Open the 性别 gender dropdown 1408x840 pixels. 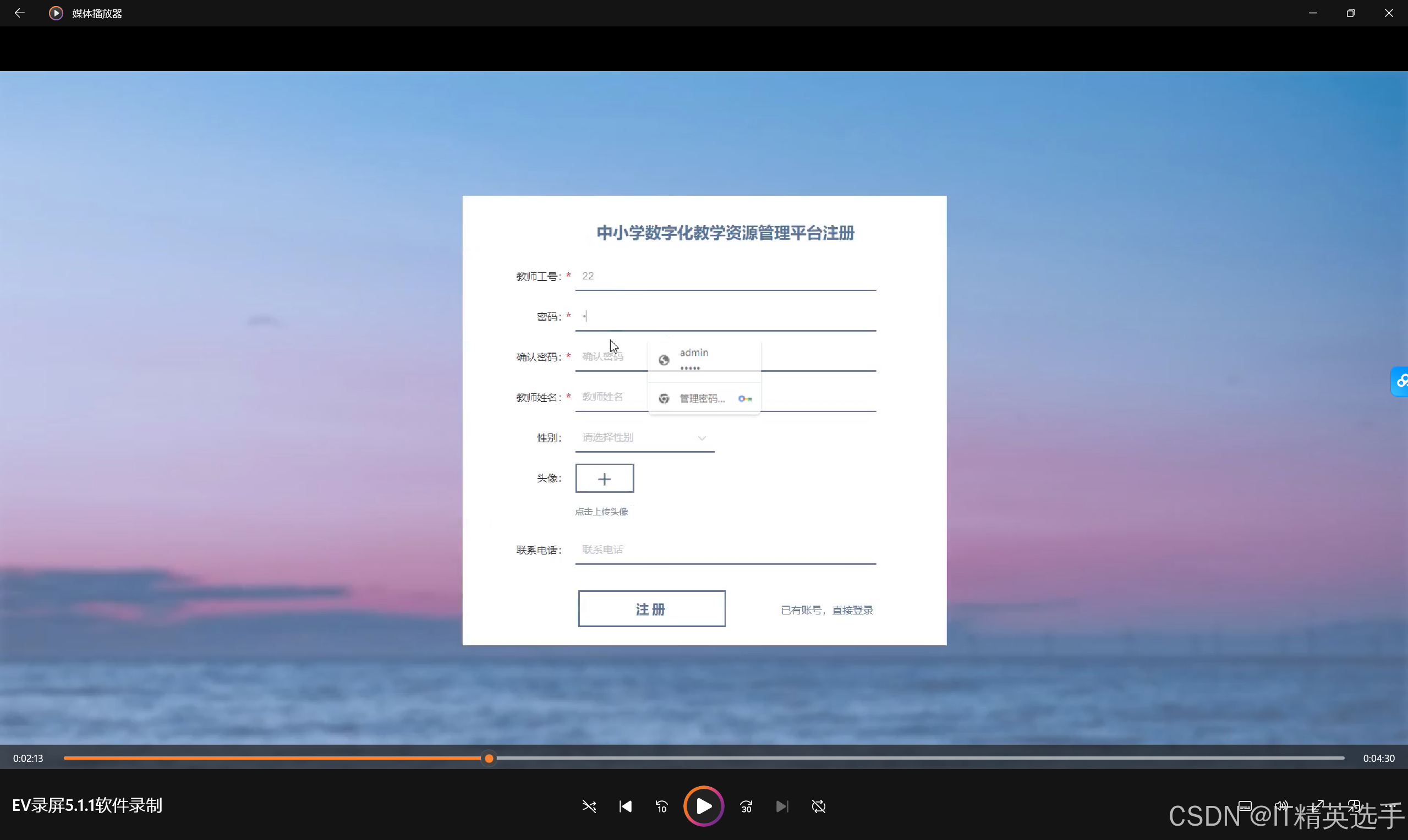pos(645,437)
